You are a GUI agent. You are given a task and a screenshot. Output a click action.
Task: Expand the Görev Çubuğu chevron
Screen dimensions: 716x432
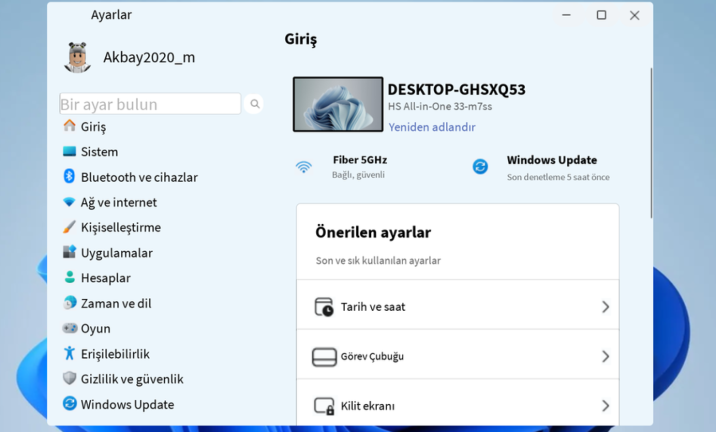point(605,356)
